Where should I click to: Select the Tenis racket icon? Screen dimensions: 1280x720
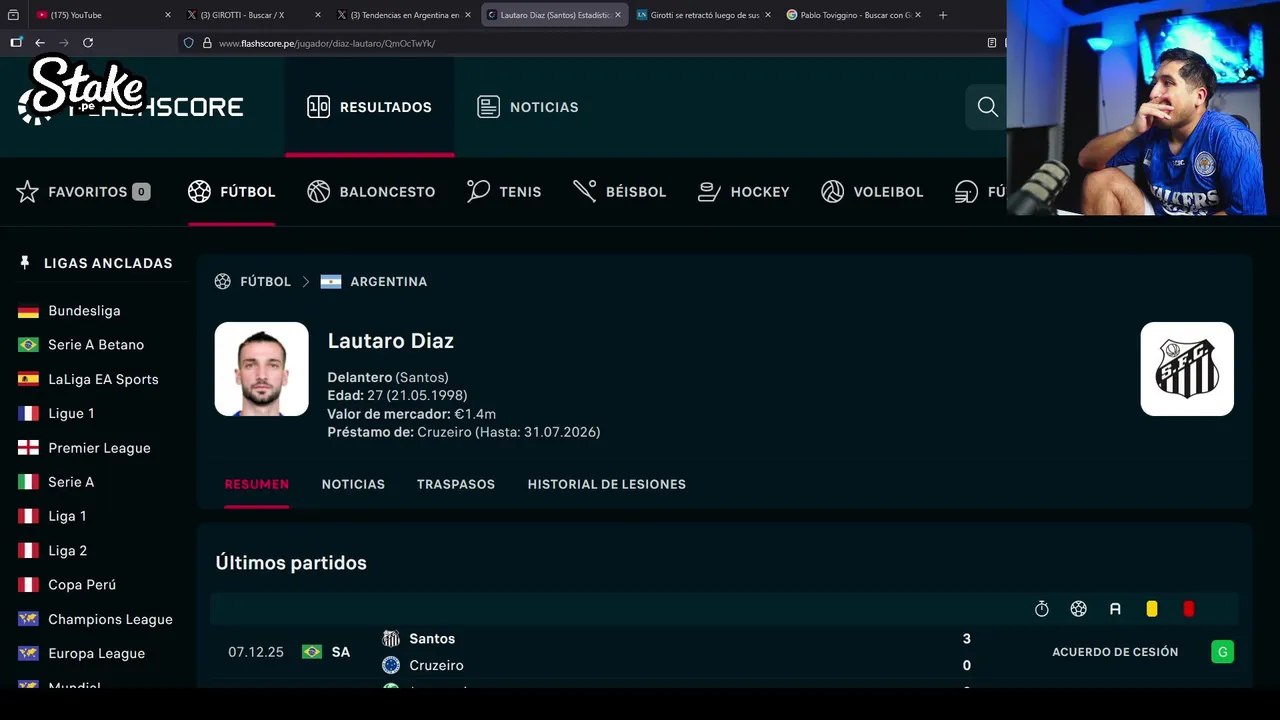(478, 192)
